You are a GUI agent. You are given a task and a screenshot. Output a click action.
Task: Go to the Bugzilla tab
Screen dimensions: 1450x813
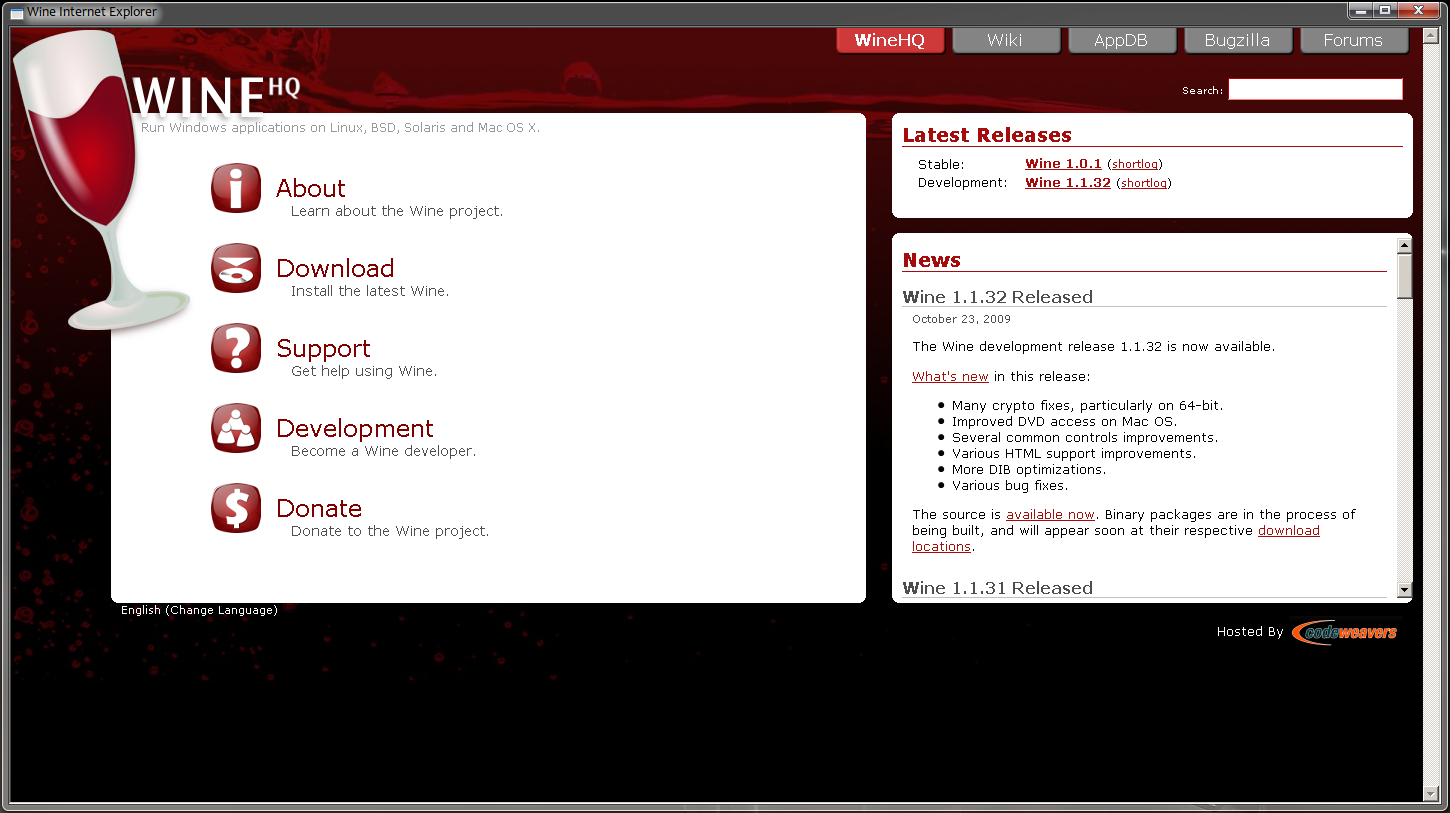[1237, 40]
